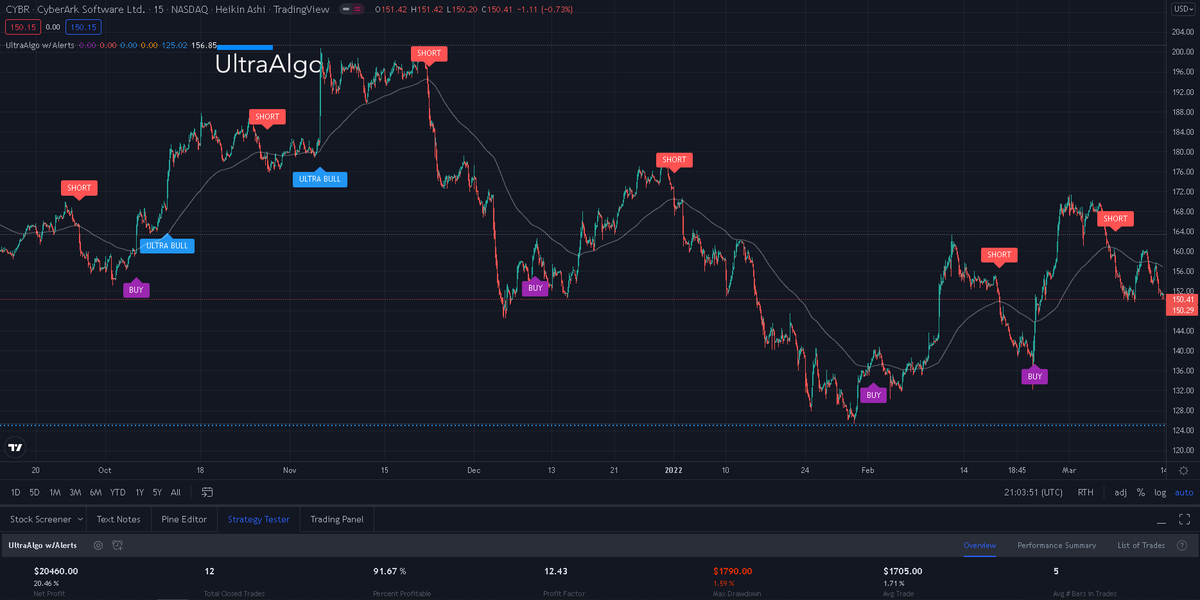The height and width of the screenshot is (600, 1200).
Task: Click the ULTRA BULL label near October
Action: pyautogui.click(x=167, y=245)
